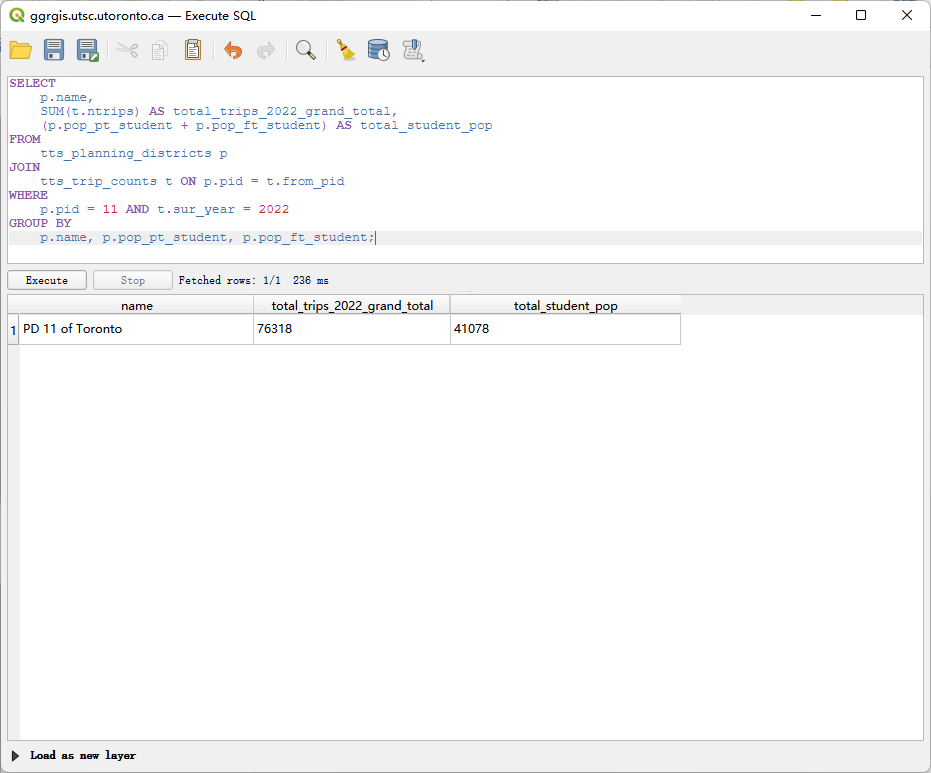Click the QGIS logo in title bar

(17, 15)
